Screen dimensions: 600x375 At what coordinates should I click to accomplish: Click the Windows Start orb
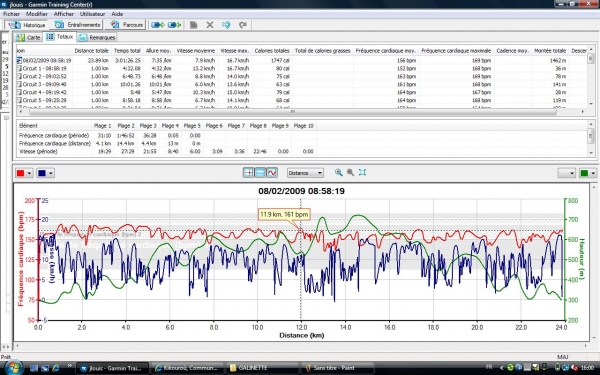pos(13,367)
